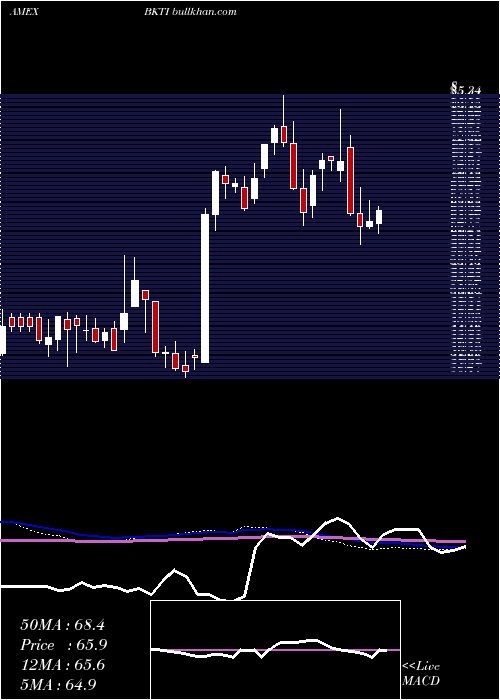Select the 50MA : 68.4 reading
Viewport: 500px width, 700px height.
point(62,625)
